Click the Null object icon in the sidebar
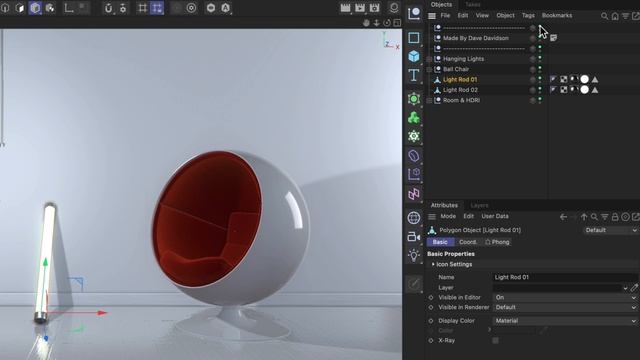This screenshot has width=640, height=360. [x=414, y=13]
